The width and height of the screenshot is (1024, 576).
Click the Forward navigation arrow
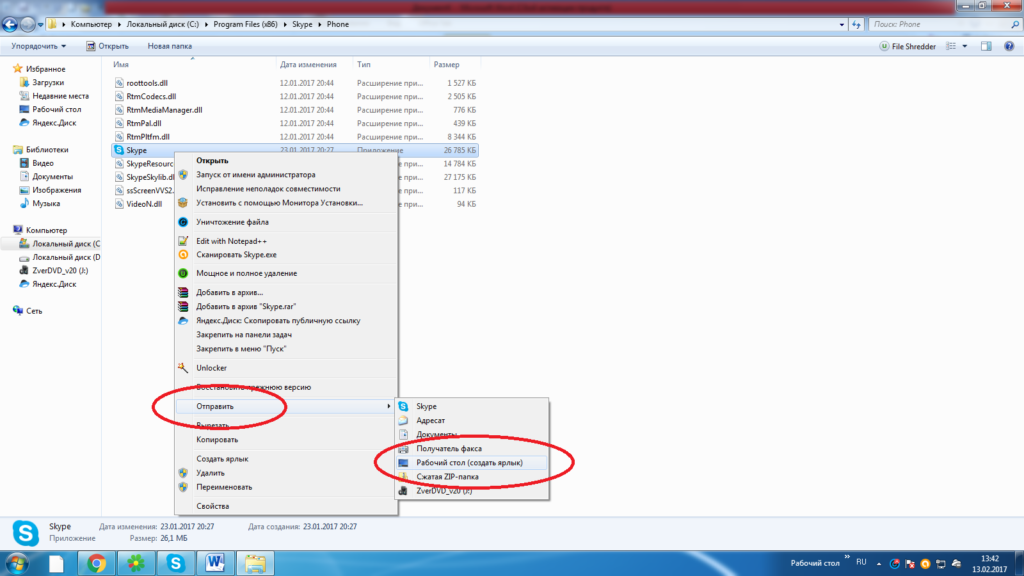[27, 25]
